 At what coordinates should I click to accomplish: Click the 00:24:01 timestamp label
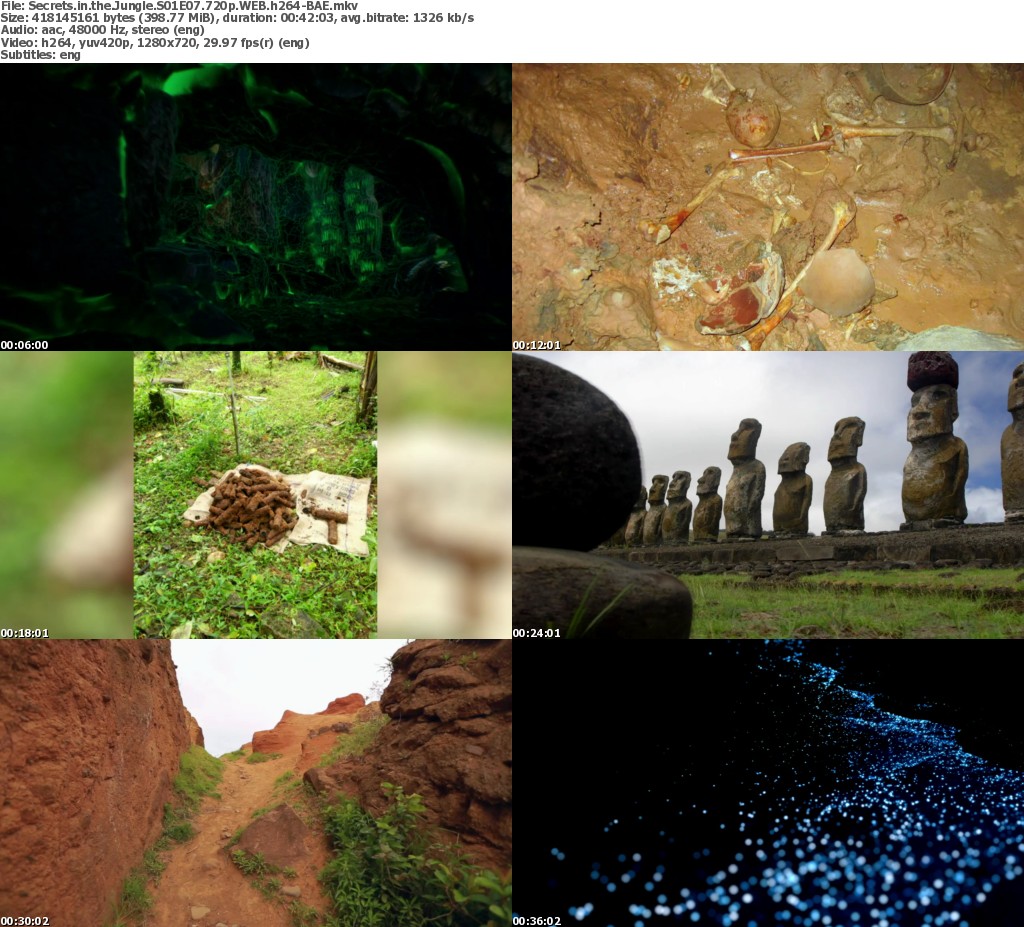[x=536, y=633]
